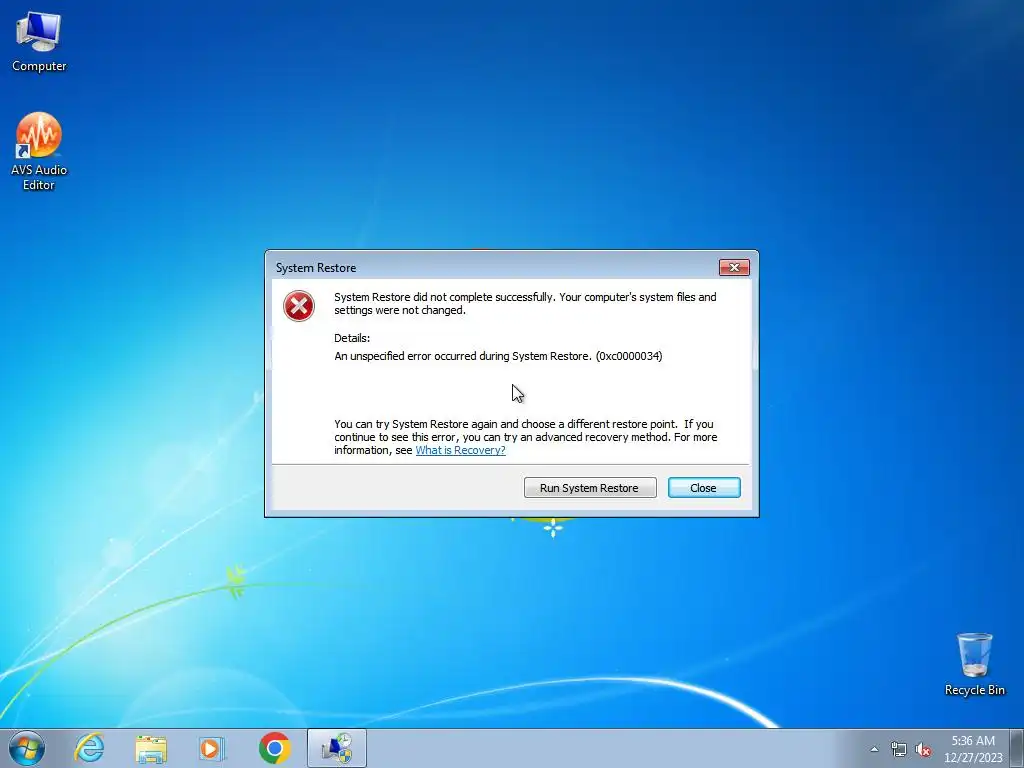Open the Windows Start menu orb

(27, 748)
